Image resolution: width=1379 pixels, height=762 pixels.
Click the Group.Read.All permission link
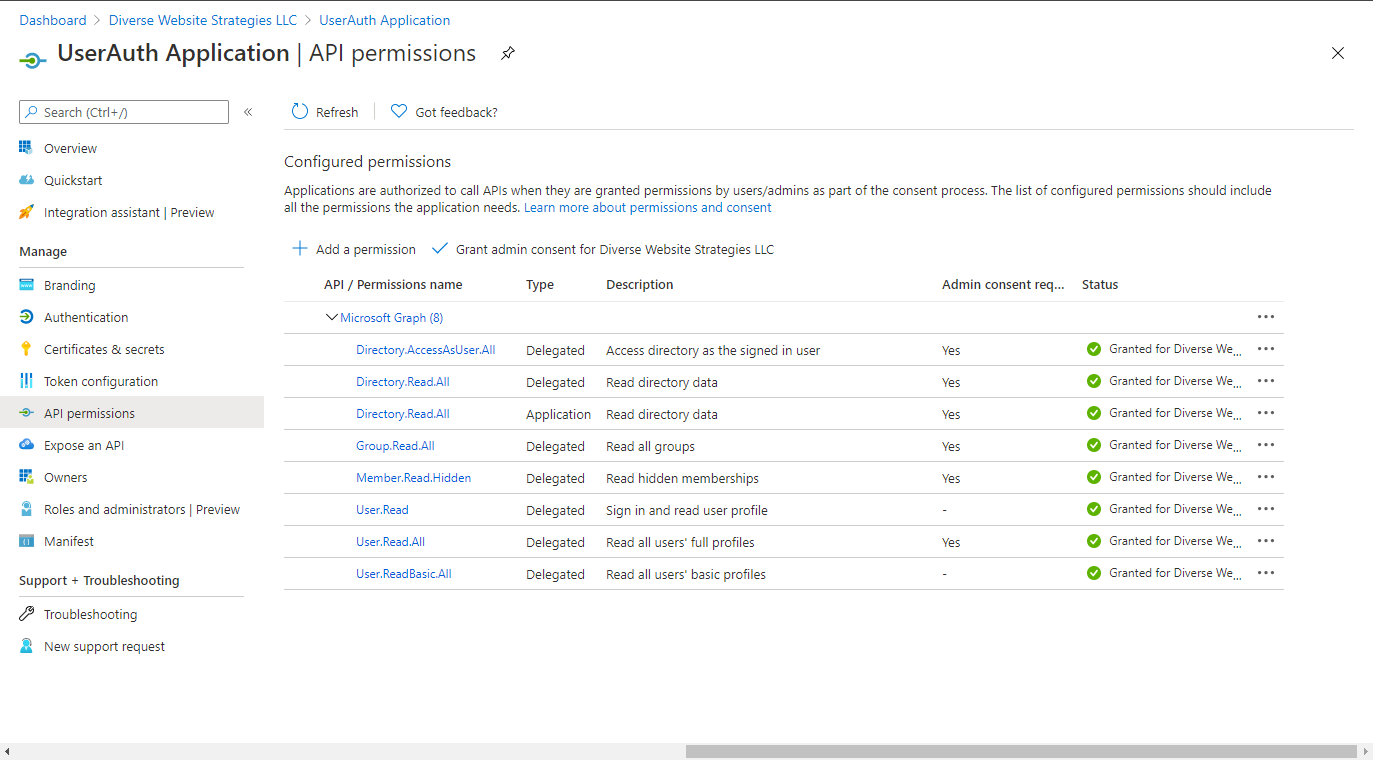(395, 446)
